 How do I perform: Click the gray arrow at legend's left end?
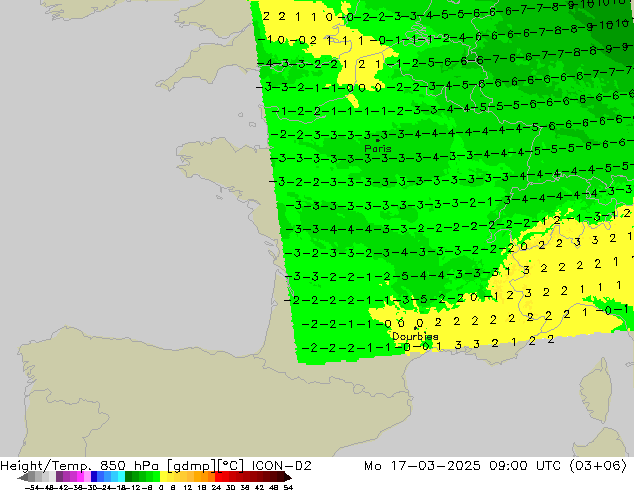click(22, 477)
